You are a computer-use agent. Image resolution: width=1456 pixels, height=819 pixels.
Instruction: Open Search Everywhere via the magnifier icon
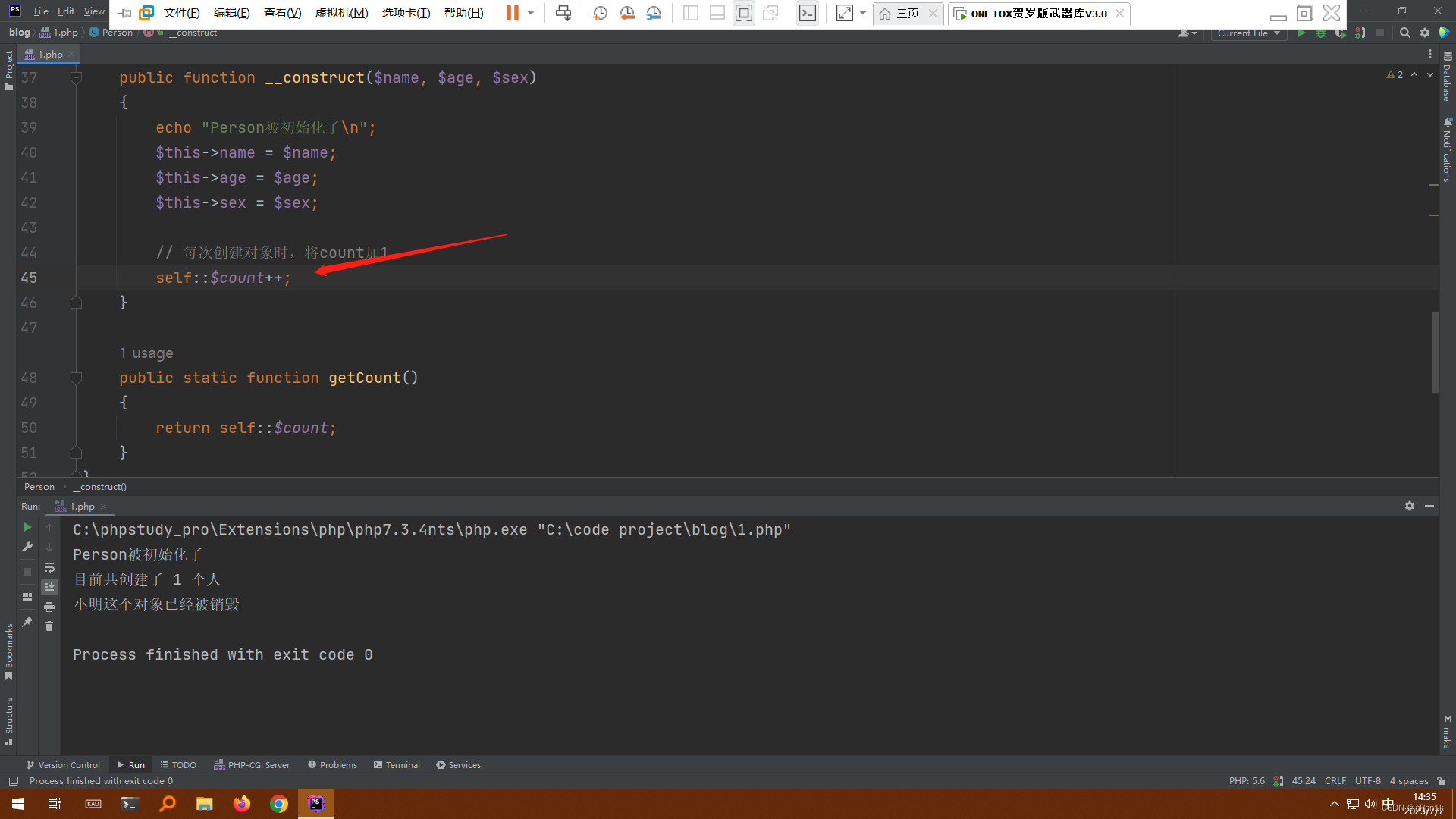pos(1404,33)
